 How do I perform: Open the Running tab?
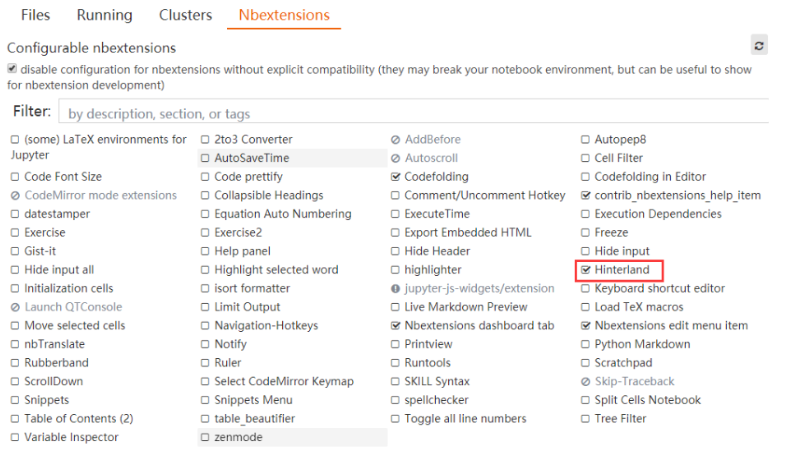click(104, 15)
